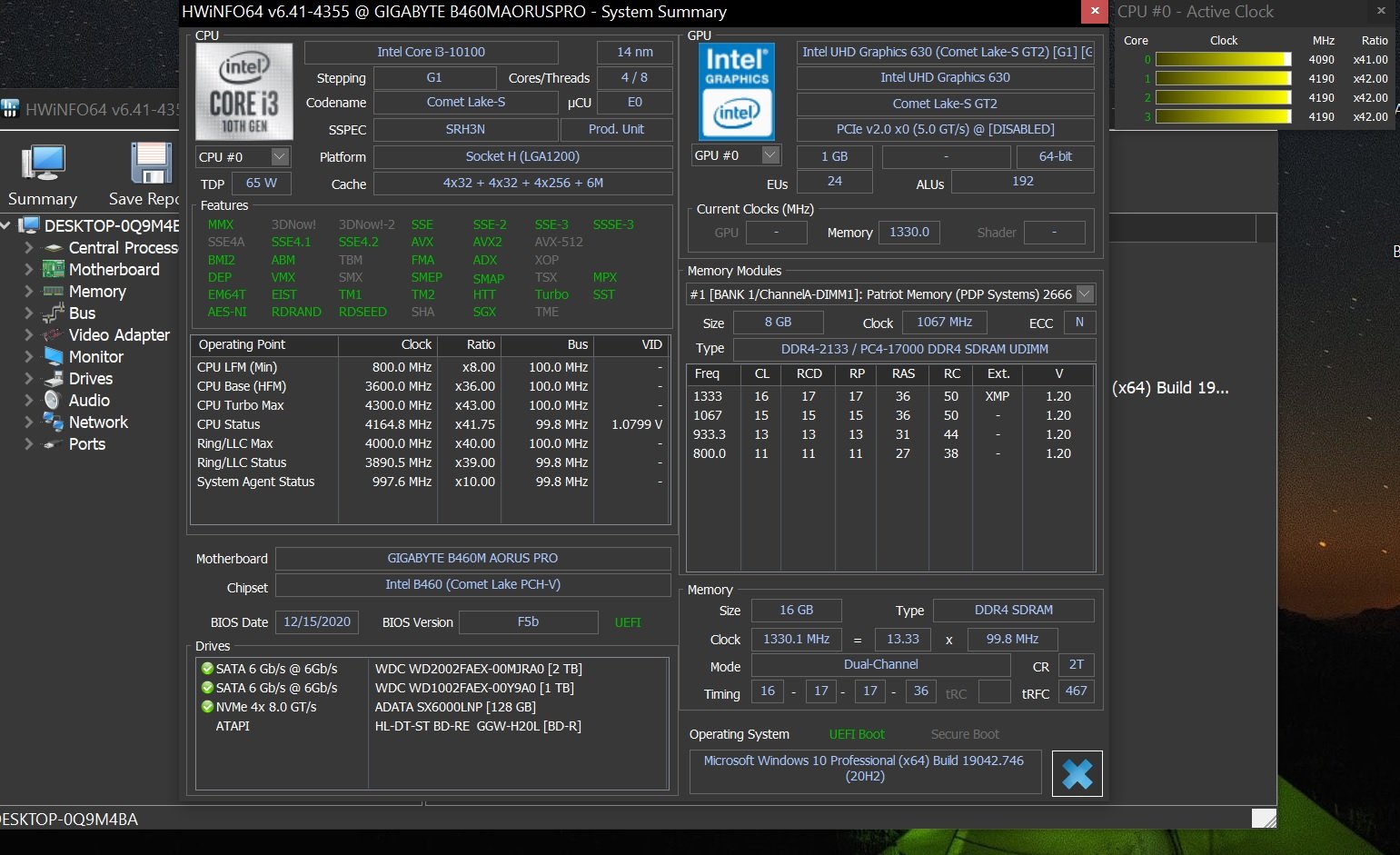
Task: Click the Socket H (LGA1200) platform field
Action: (522, 156)
